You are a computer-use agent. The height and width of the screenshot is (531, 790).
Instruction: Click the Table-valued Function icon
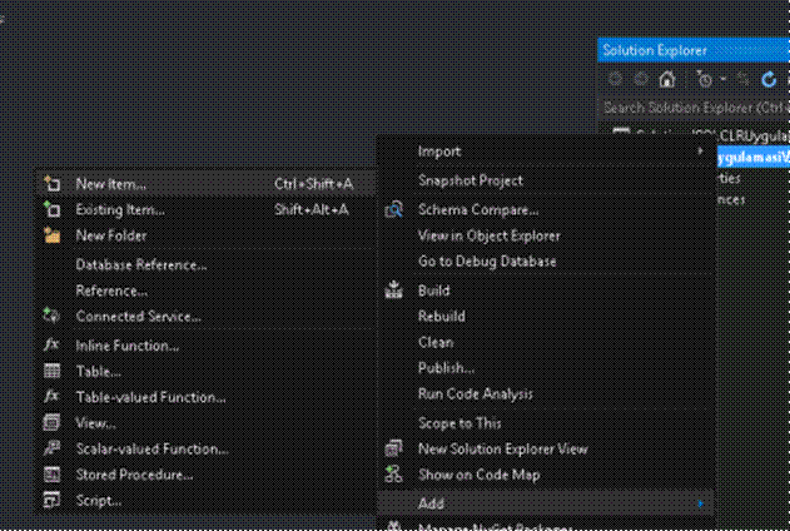[52, 396]
